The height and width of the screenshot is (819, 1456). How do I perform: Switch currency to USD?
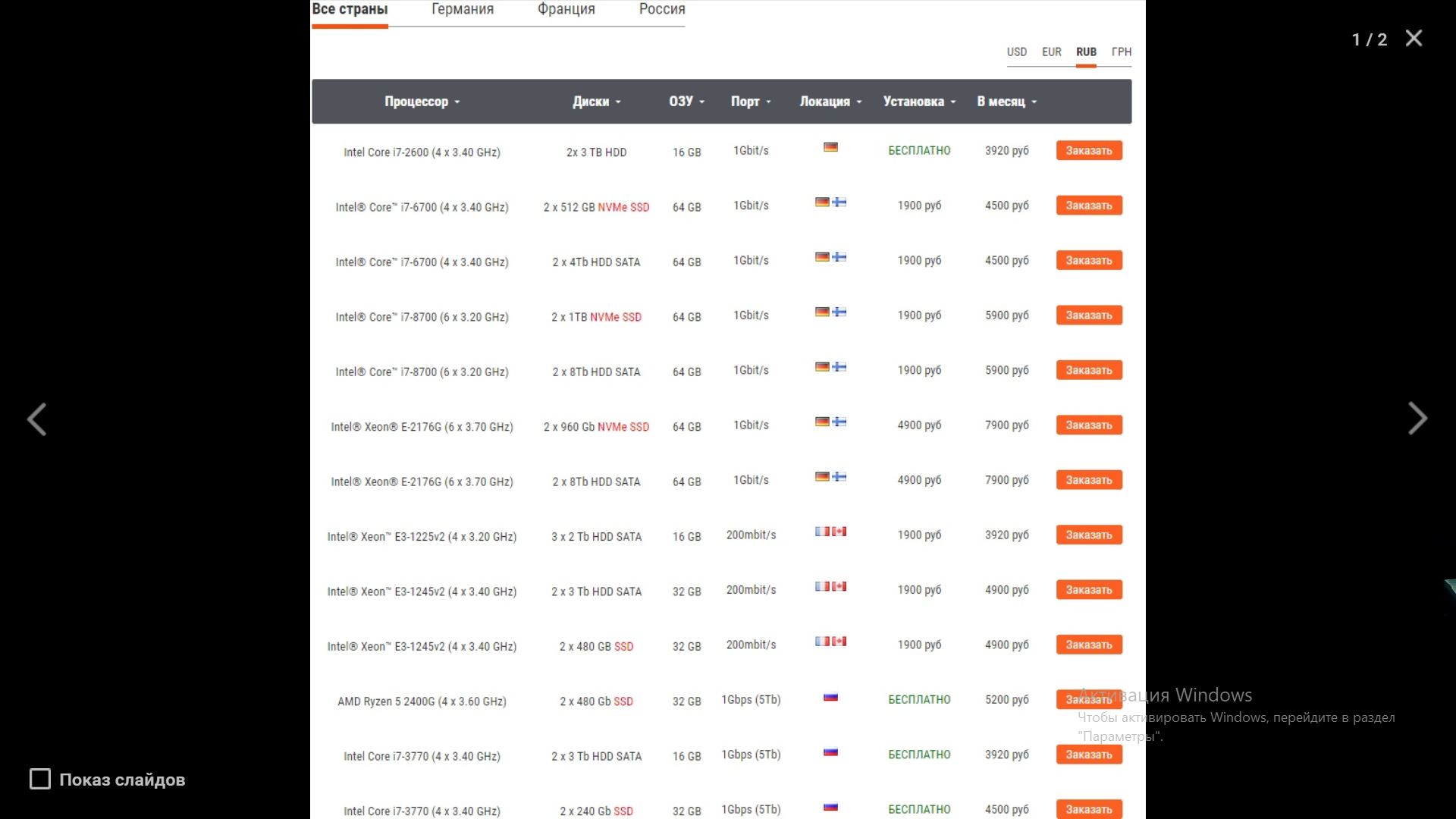point(1017,52)
